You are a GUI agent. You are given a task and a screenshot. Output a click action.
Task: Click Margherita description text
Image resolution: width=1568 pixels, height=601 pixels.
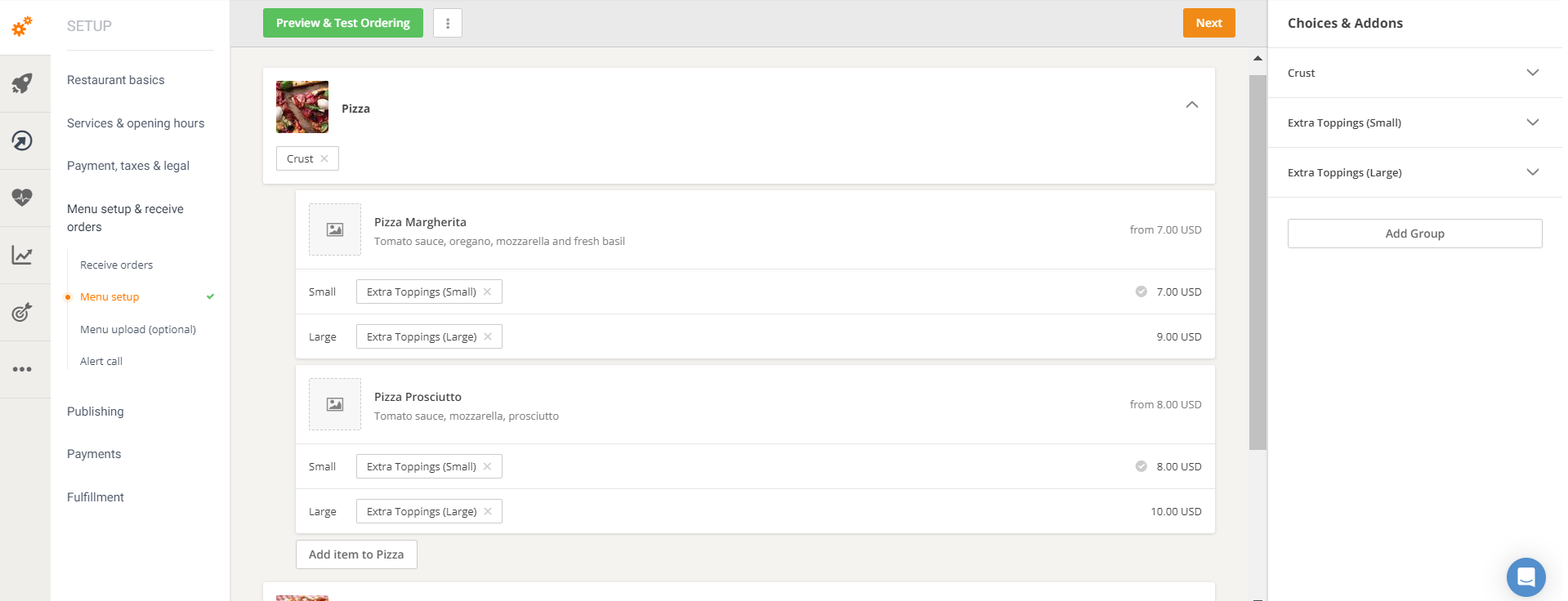(x=499, y=241)
